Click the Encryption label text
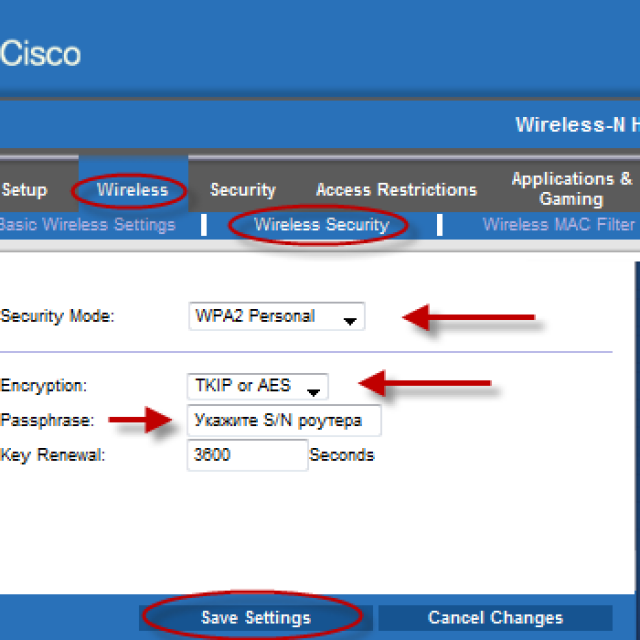Image resolution: width=640 pixels, height=640 pixels. [x=43, y=386]
